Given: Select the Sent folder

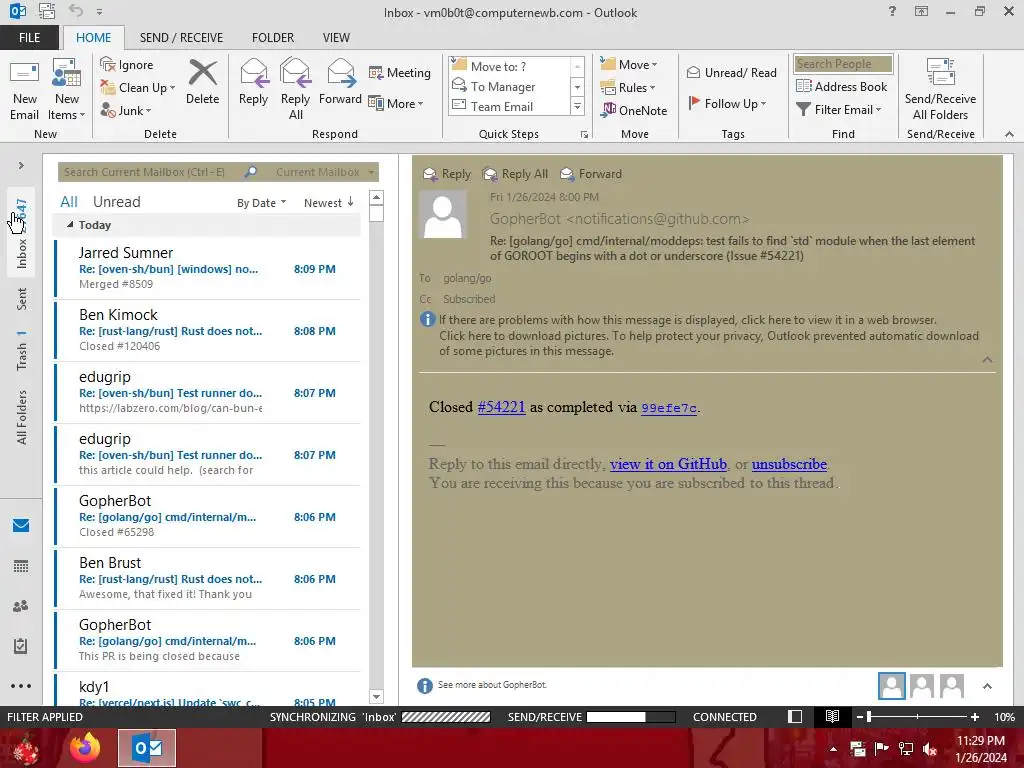Looking at the screenshot, I should [x=22, y=299].
